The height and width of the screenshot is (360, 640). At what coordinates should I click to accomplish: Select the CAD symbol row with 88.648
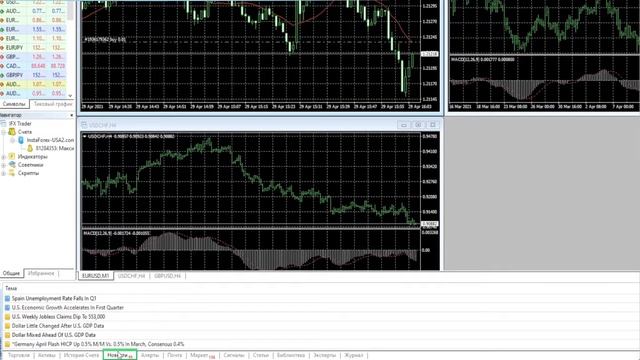pos(33,66)
